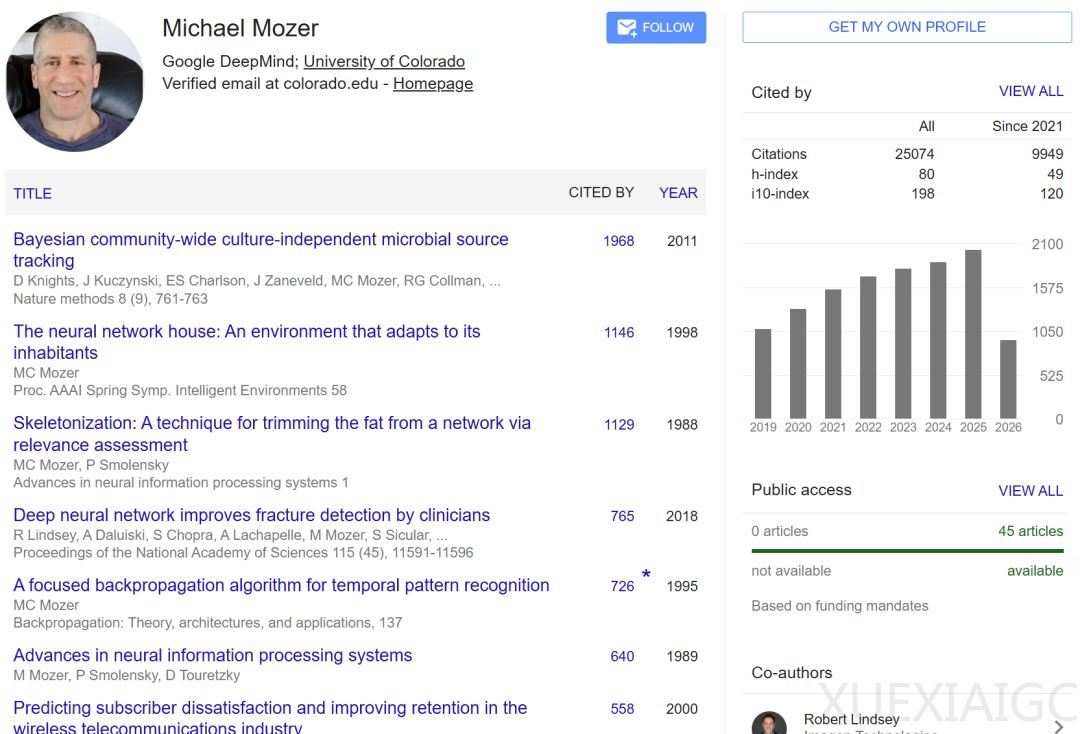Click the asterisk next to 726 citations
Viewport: 1080px width, 734px height.
tap(646, 574)
